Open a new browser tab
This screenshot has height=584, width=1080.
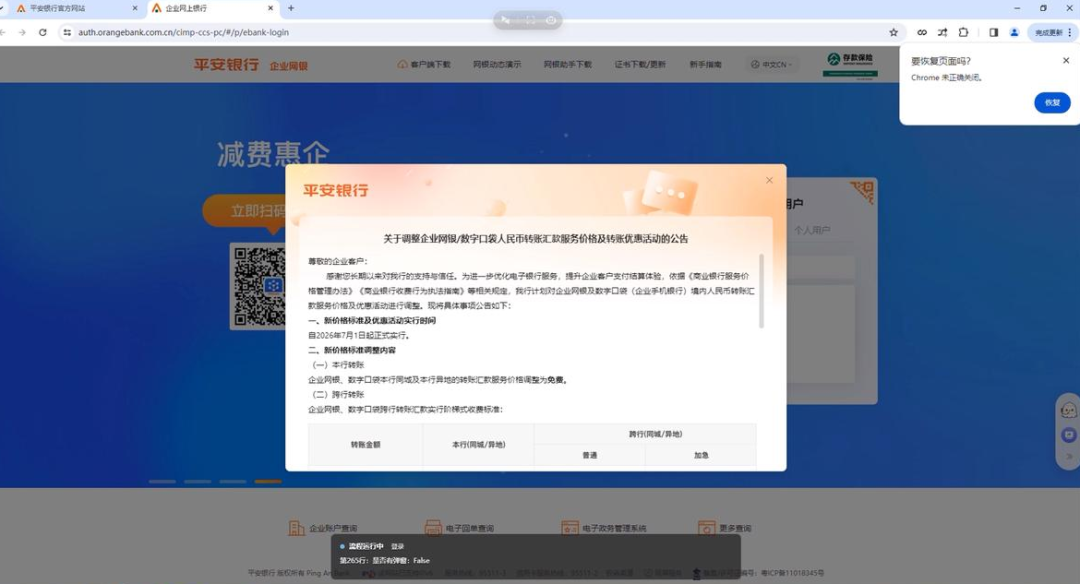click(291, 8)
